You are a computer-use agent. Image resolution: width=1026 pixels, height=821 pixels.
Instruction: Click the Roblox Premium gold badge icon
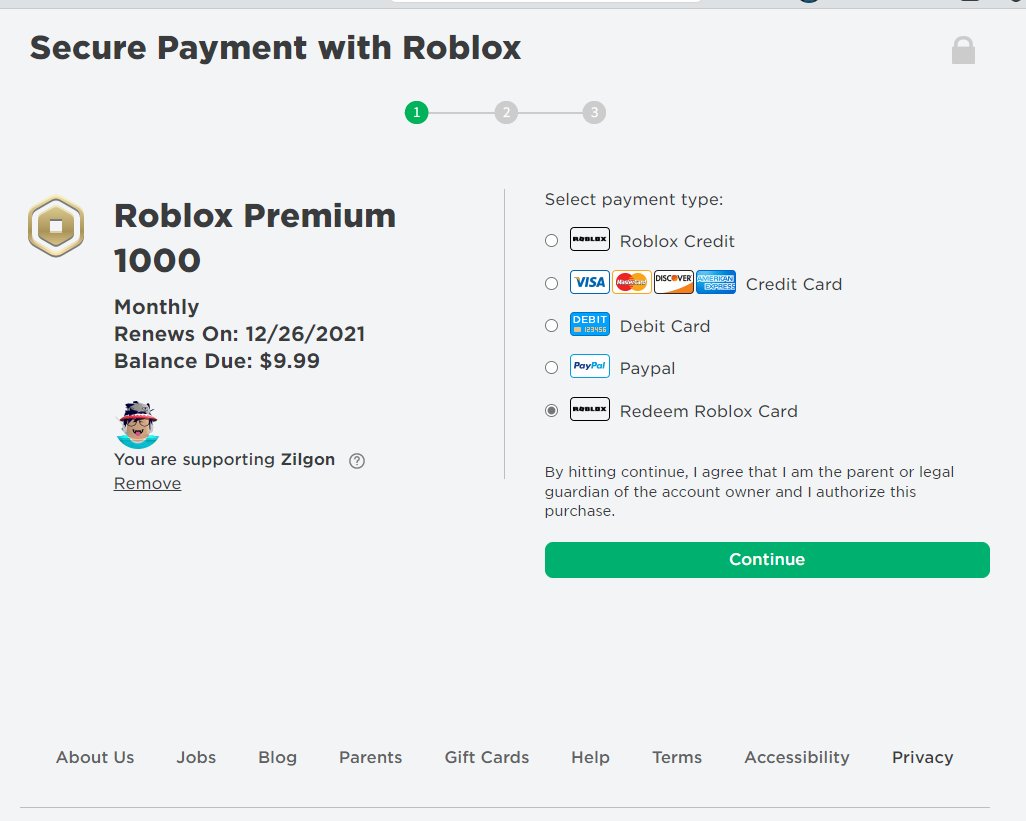tap(56, 226)
